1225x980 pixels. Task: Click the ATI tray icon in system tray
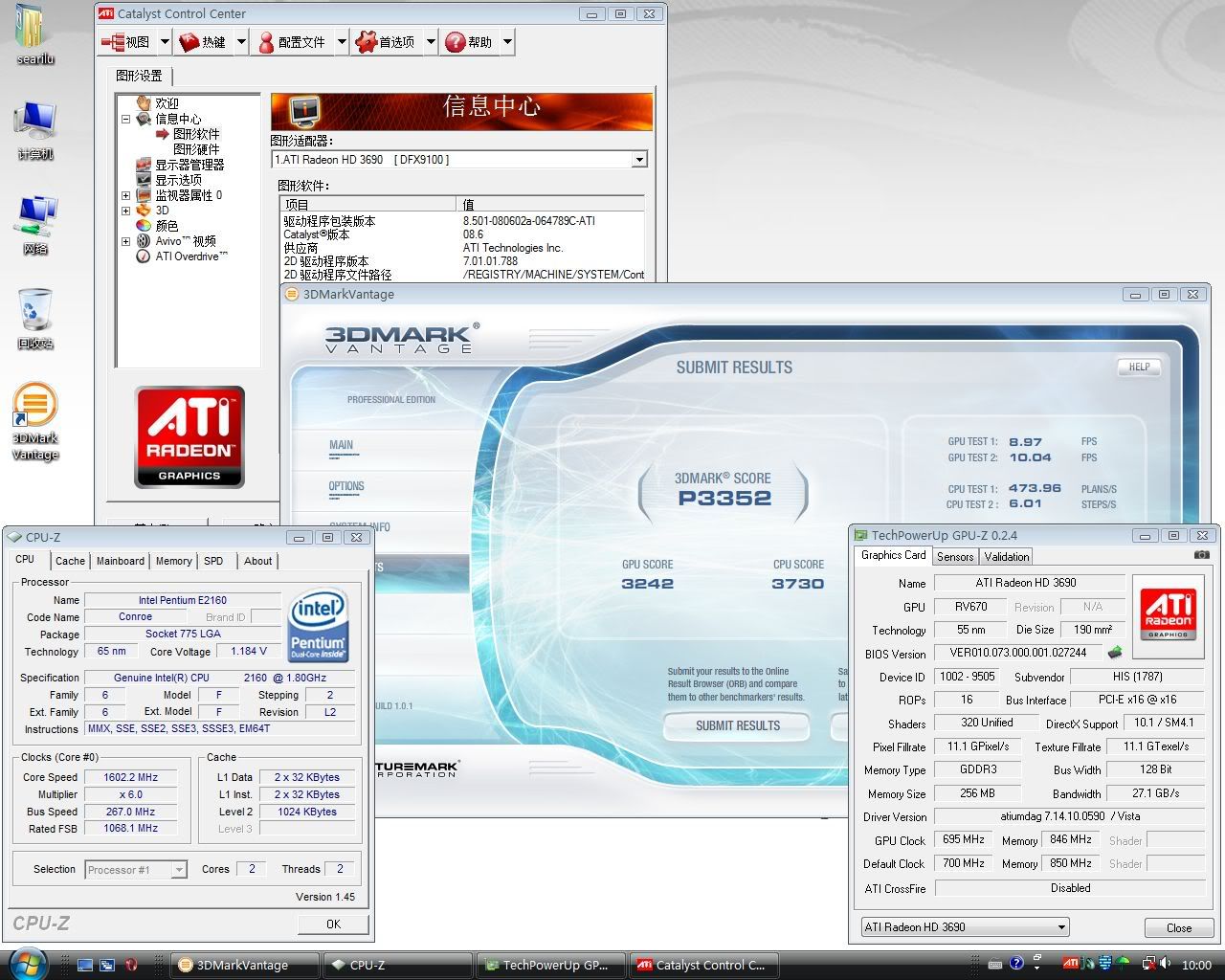pyautogui.click(x=1070, y=964)
